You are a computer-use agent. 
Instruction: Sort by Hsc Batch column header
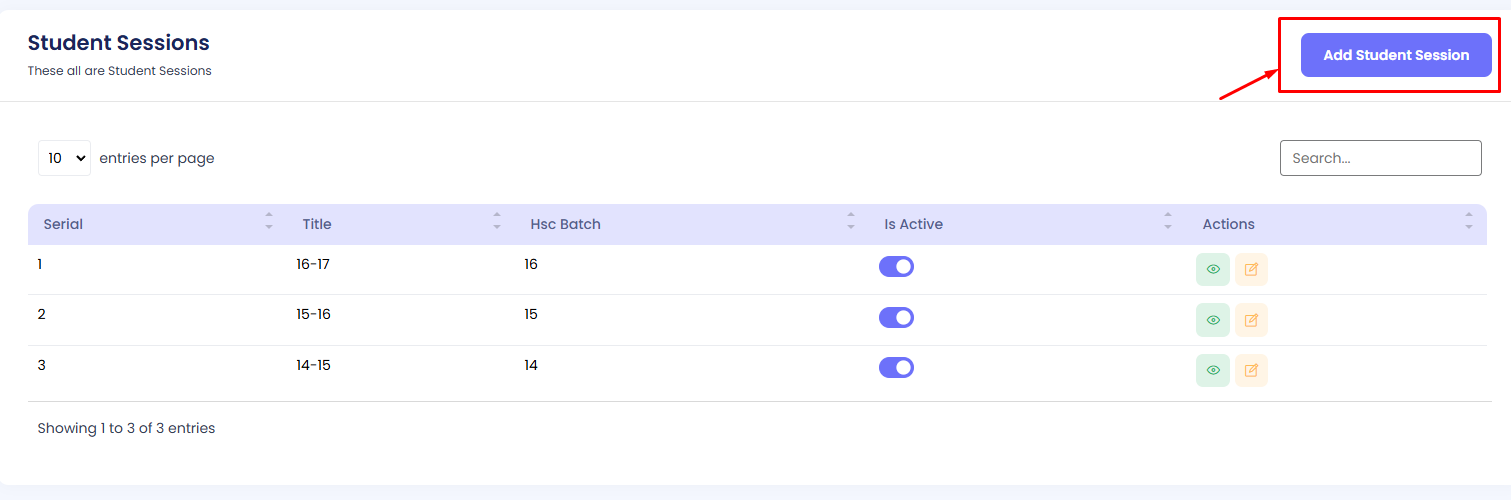tap(565, 224)
